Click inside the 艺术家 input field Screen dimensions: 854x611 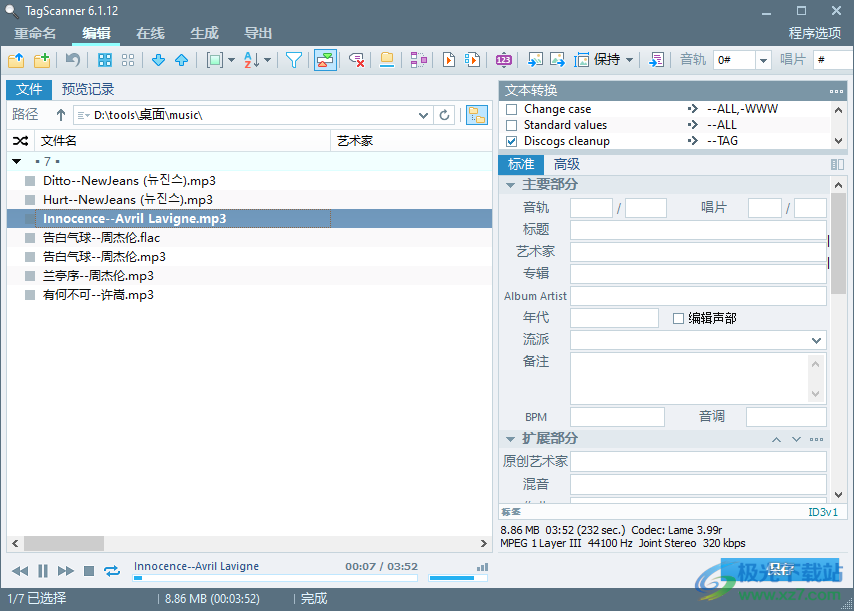pyautogui.click(x=697, y=250)
